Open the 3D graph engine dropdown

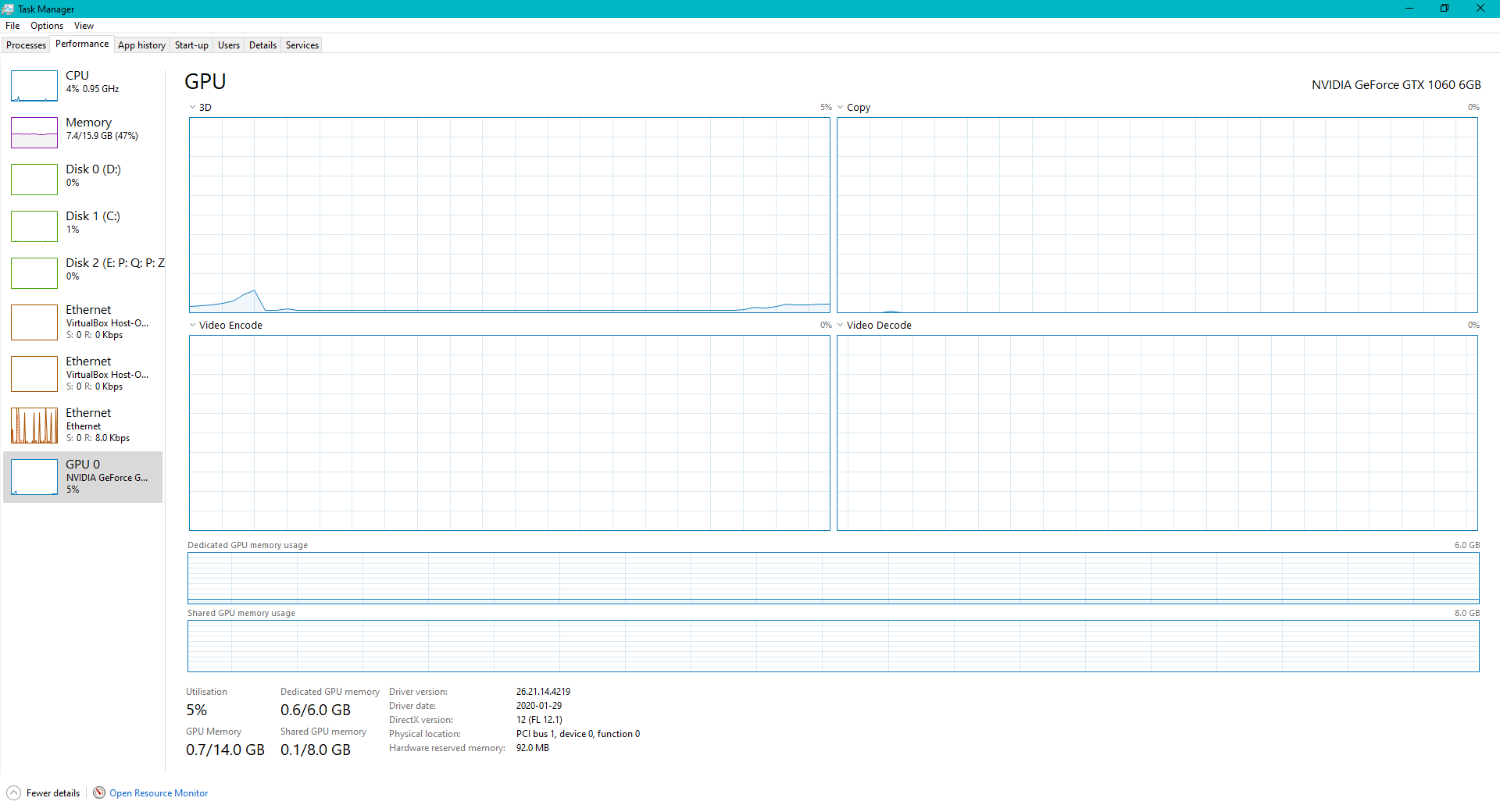(192, 108)
